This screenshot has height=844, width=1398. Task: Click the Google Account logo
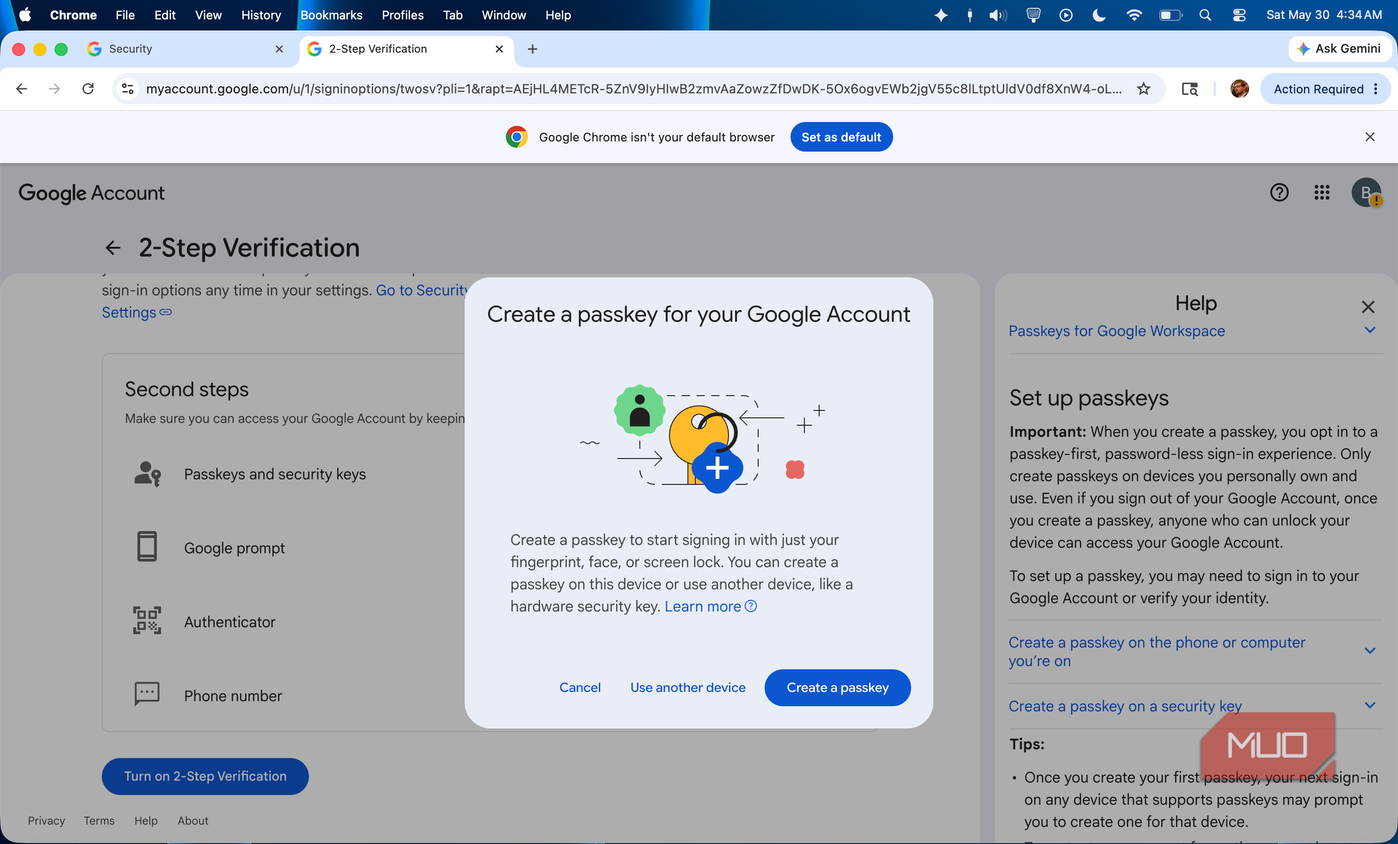coord(91,193)
